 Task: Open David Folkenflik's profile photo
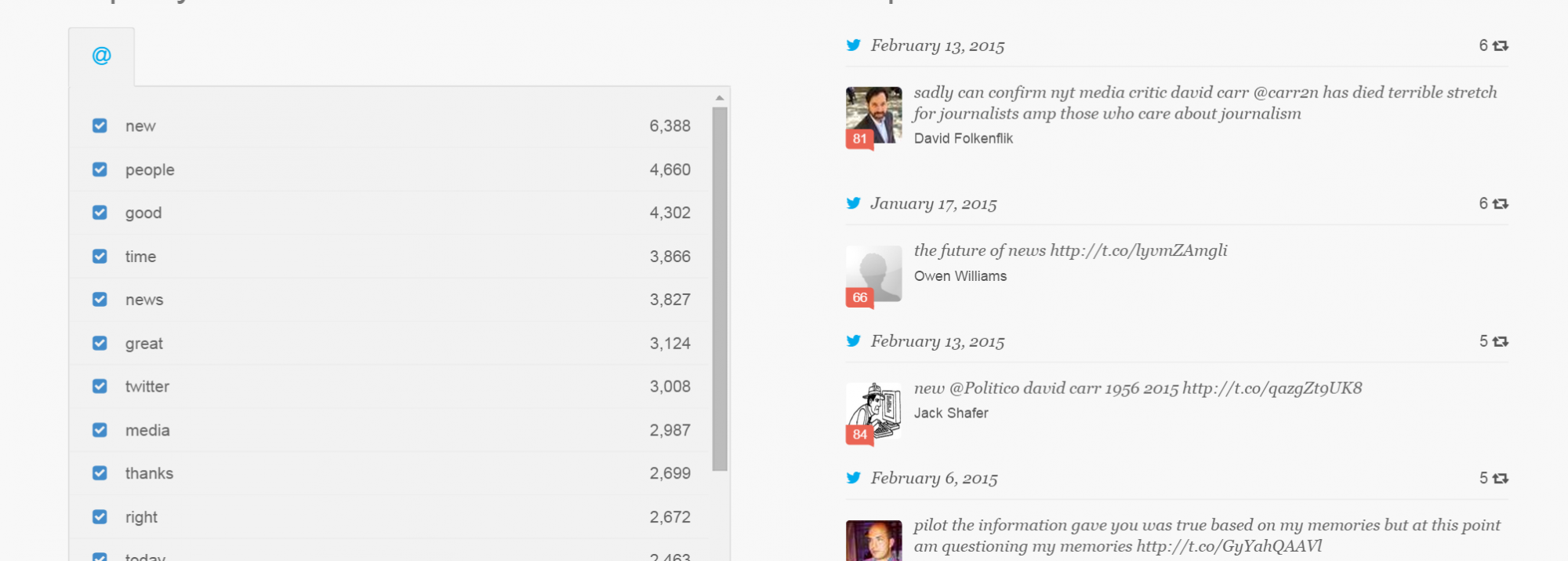[874, 114]
